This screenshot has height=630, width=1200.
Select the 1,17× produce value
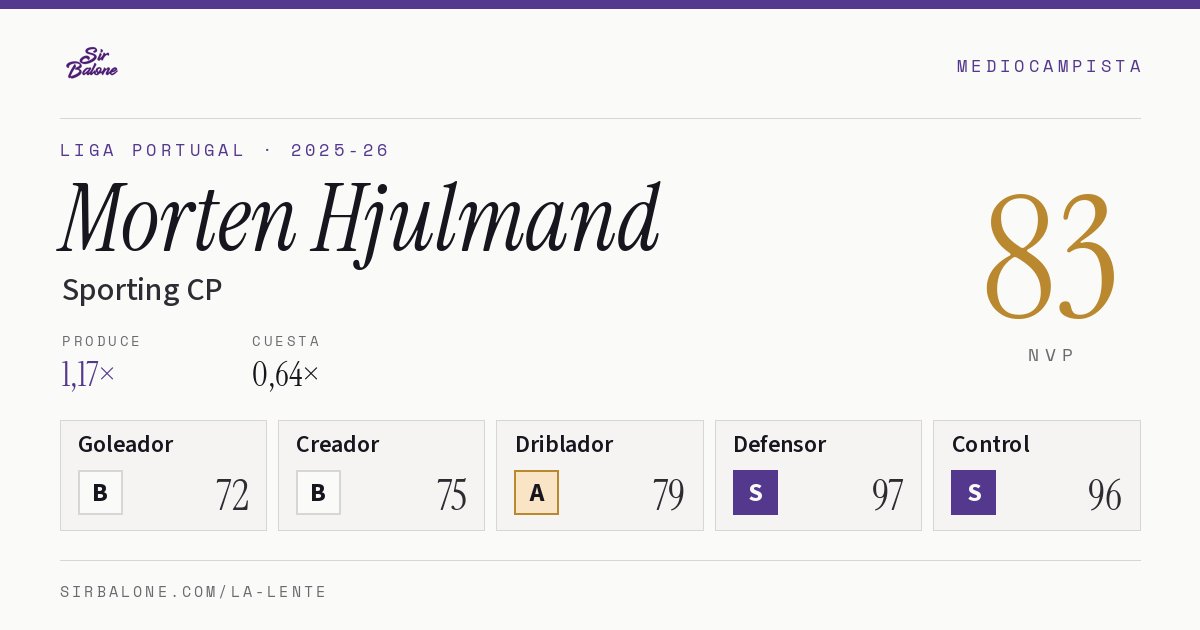pos(88,374)
